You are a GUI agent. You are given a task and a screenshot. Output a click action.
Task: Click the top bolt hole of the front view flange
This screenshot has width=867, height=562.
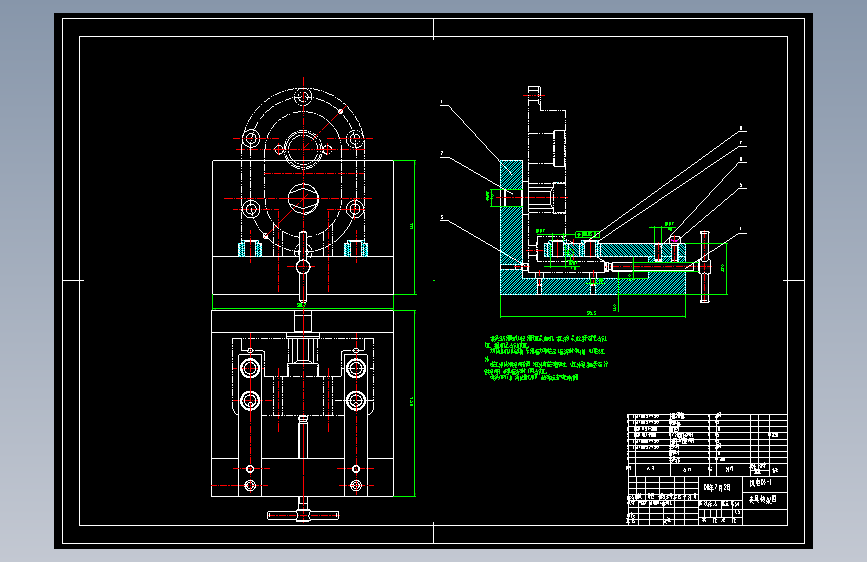click(x=303, y=97)
